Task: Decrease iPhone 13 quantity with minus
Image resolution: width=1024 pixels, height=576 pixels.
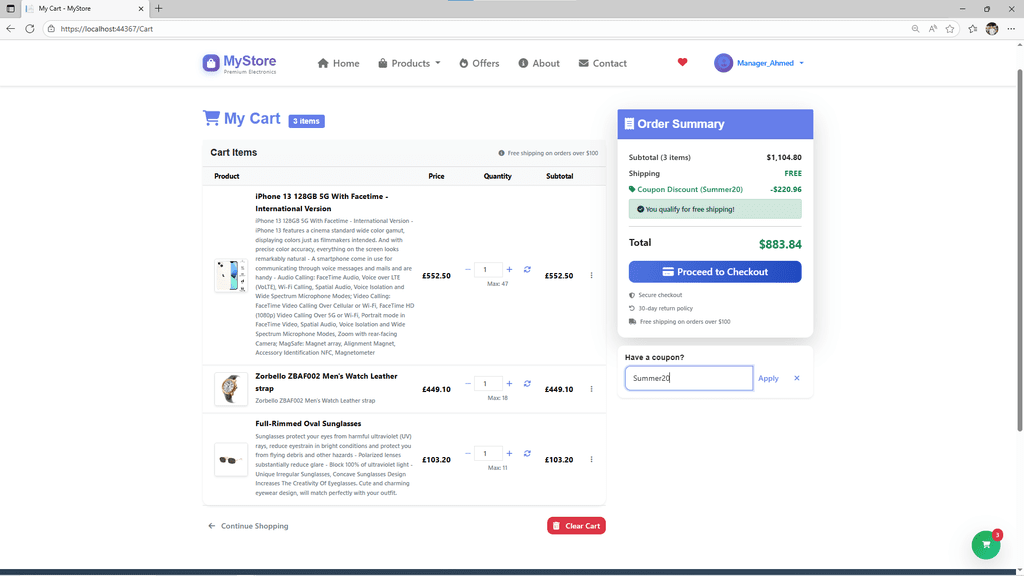Action: tap(468, 269)
